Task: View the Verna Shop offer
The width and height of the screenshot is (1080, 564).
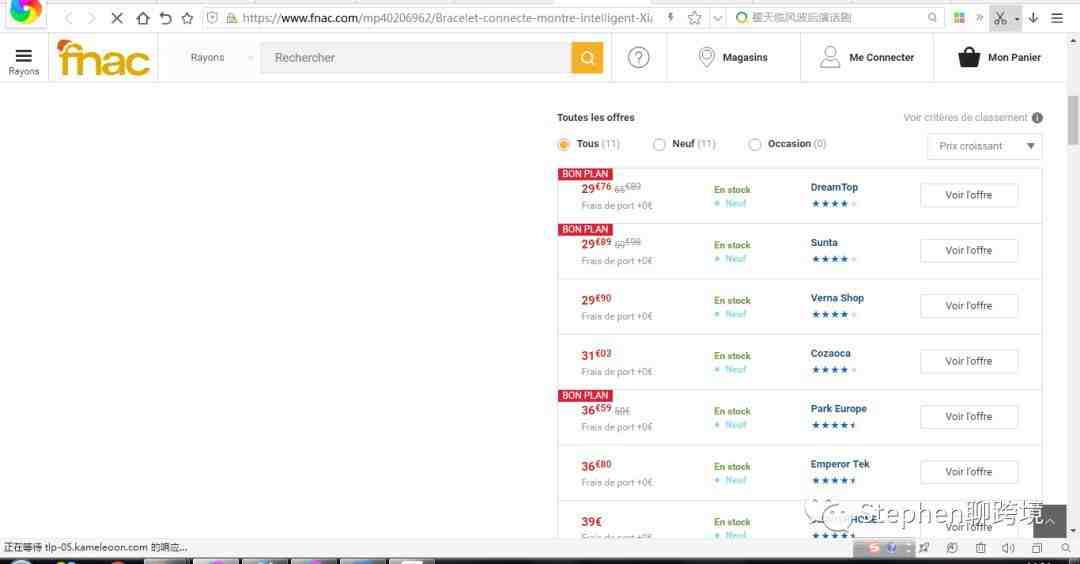Action: tap(968, 306)
